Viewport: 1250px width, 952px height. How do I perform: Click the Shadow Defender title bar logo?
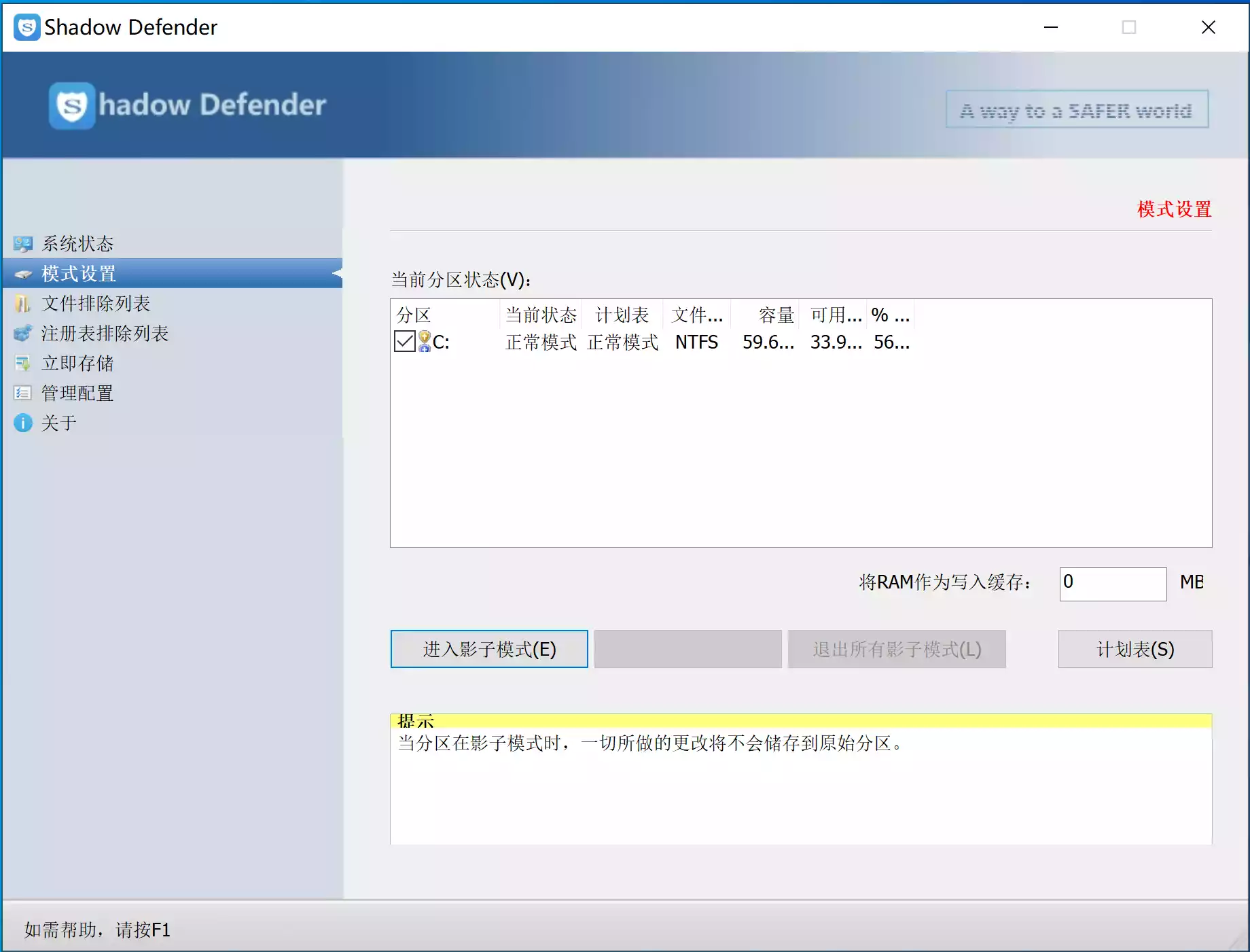[x=26, y=27]
